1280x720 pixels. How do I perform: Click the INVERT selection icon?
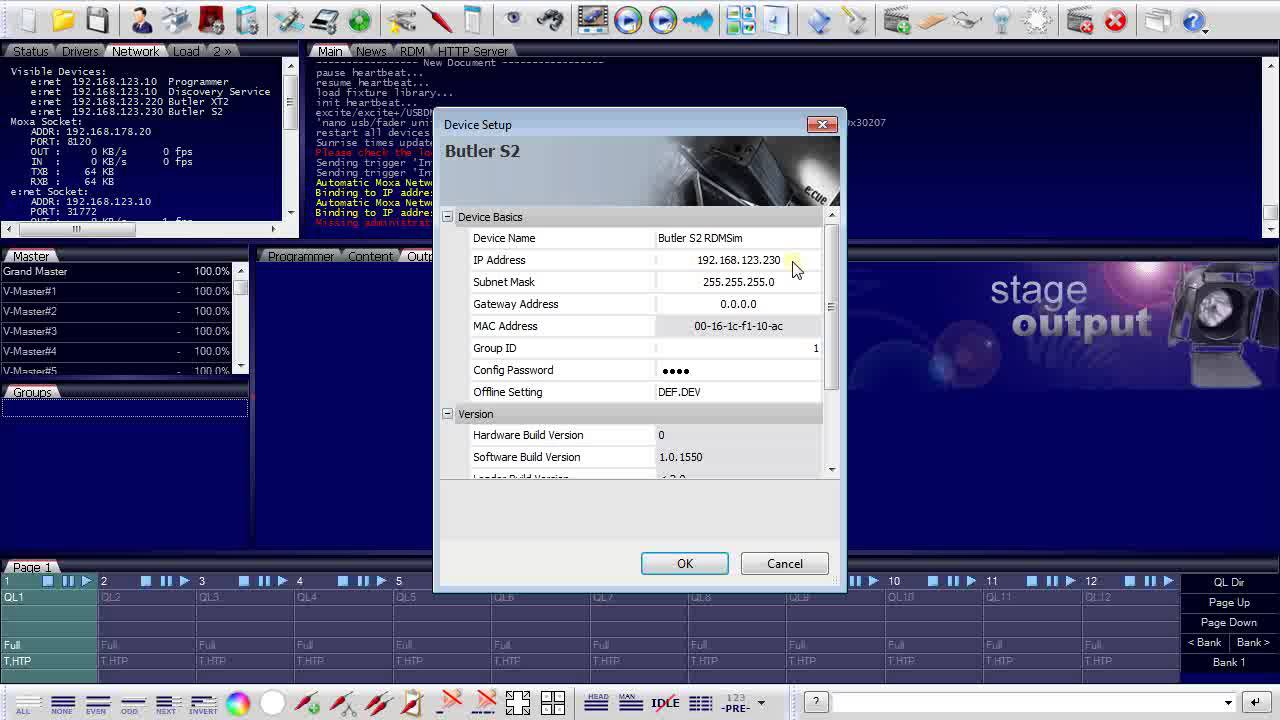coord(203,703)
